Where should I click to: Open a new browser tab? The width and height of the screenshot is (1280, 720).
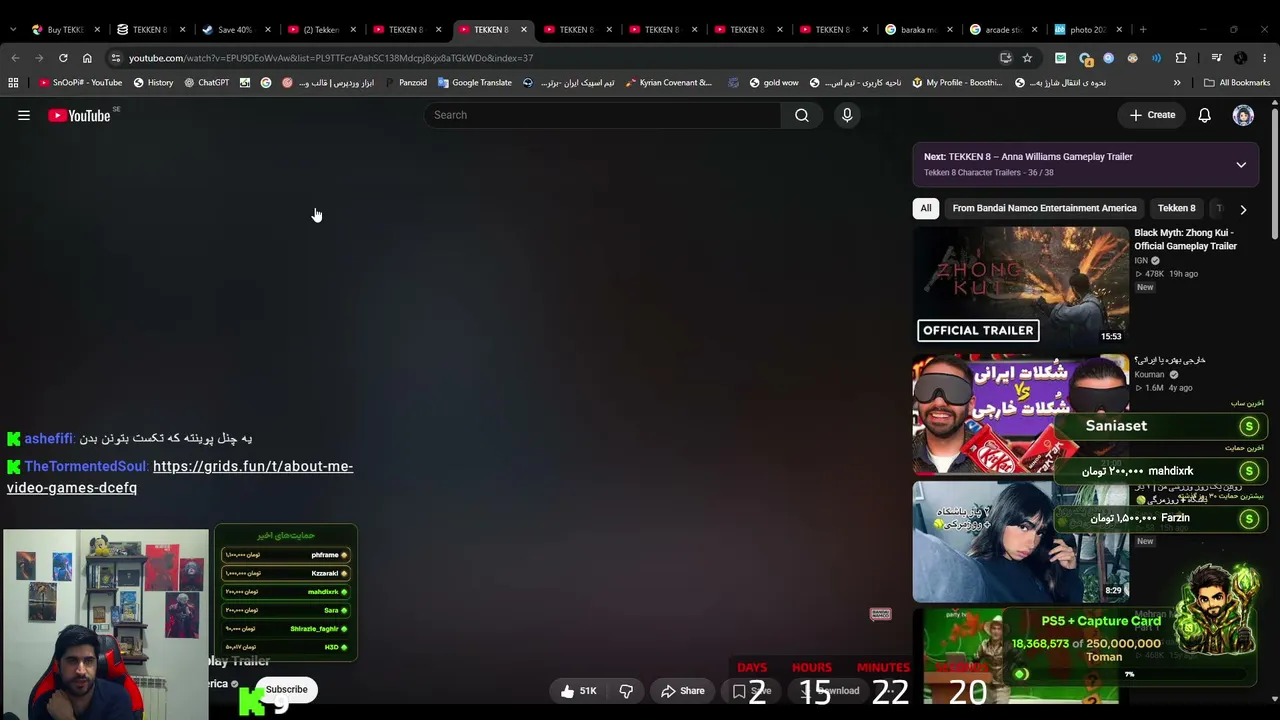tap(1143, 29)
